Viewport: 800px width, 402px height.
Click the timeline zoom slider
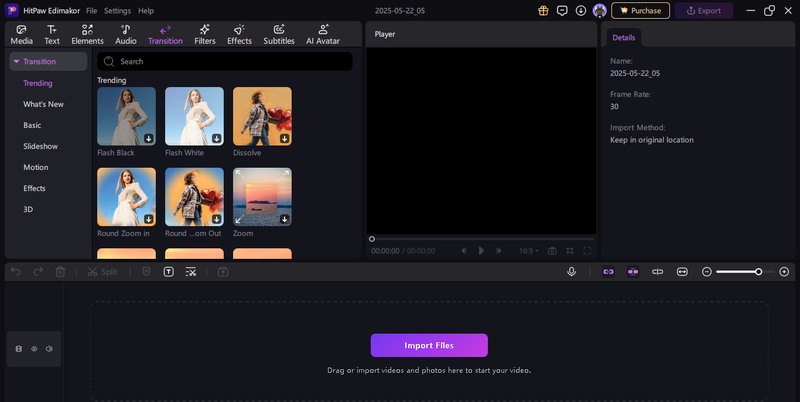738,271
